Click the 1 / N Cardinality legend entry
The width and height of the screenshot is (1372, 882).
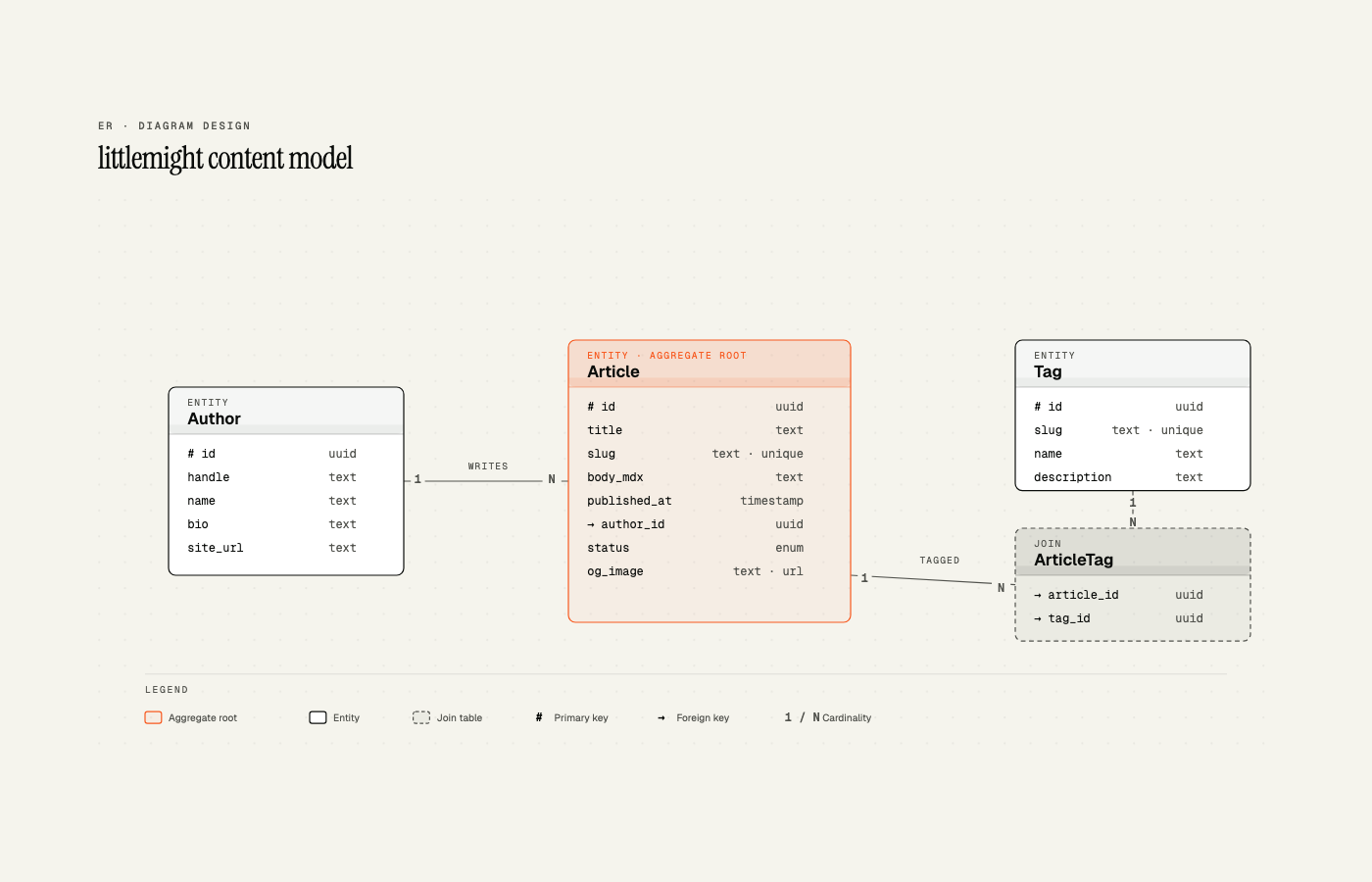pos(827,717)
